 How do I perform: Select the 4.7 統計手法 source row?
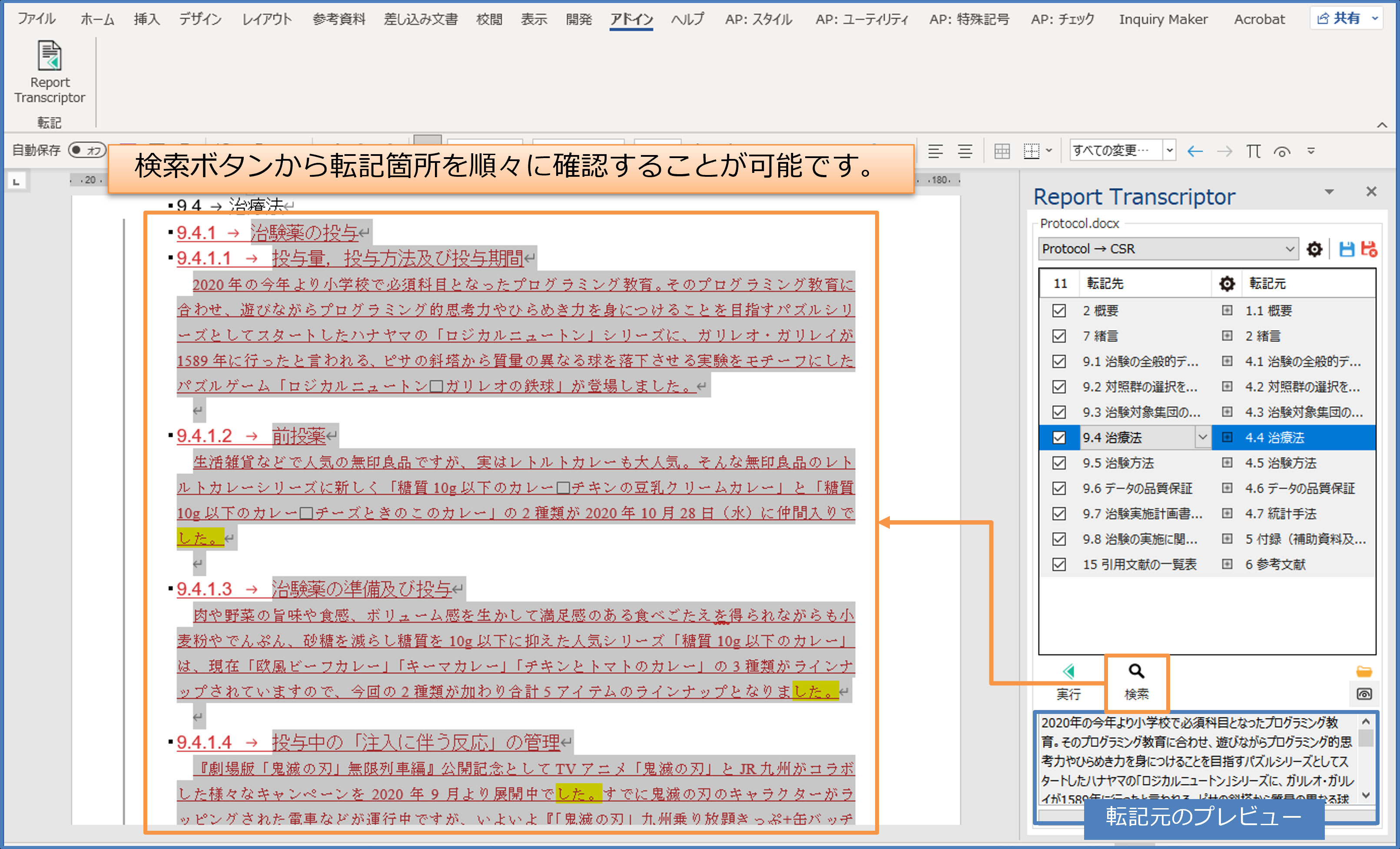[1281, 513]
